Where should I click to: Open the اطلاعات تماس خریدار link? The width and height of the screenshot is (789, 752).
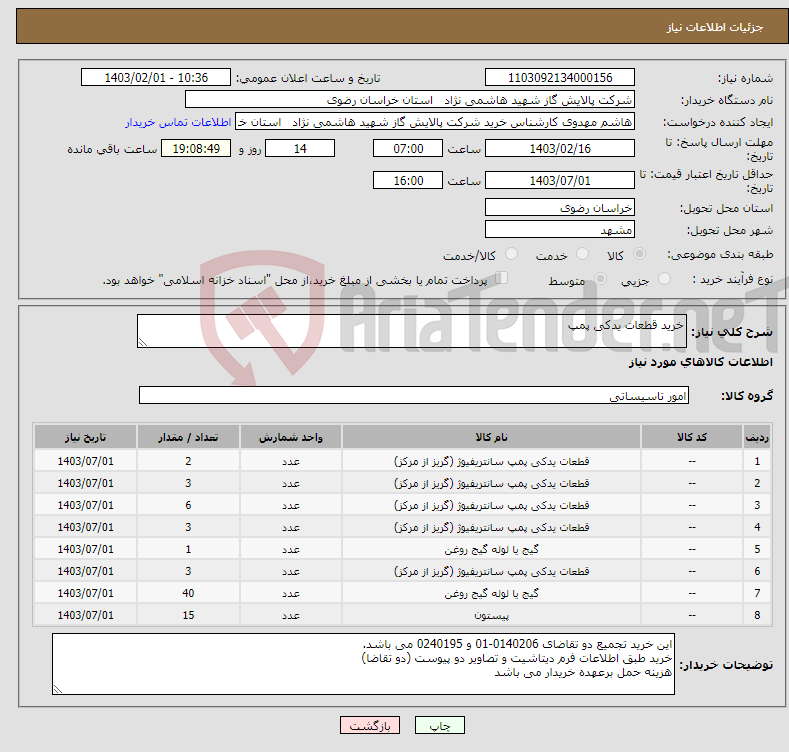click(178, 122)
